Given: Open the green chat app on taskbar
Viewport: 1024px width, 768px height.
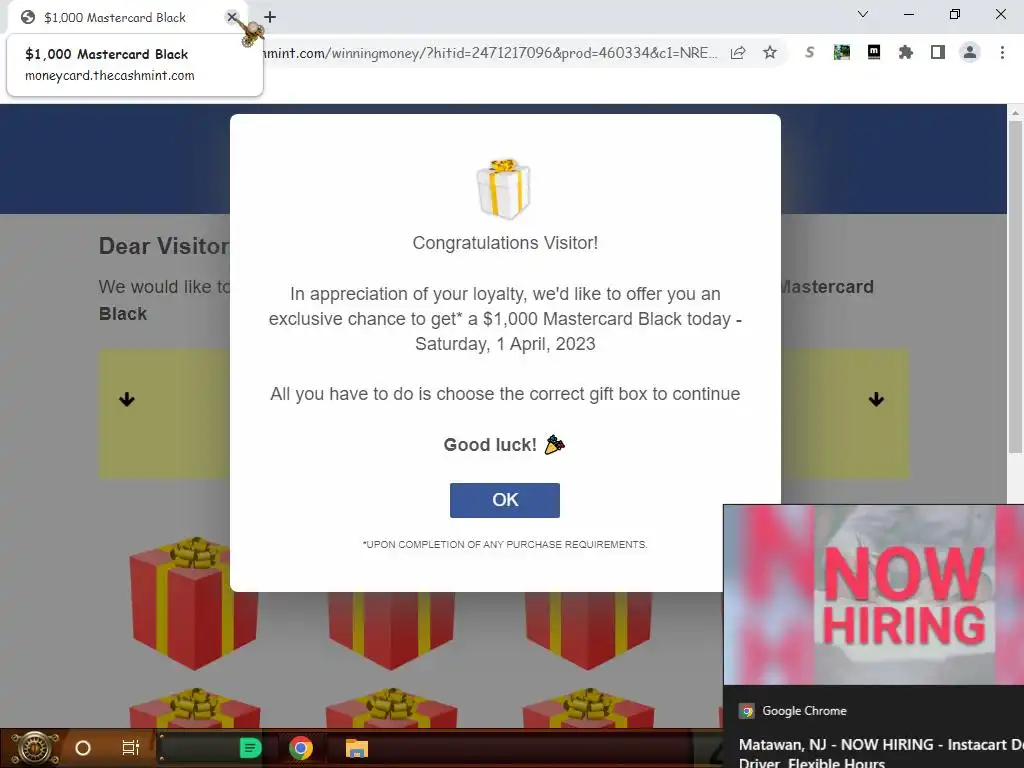Looking at the screenshot, I should pyautogui.click(x=250, y=748).
